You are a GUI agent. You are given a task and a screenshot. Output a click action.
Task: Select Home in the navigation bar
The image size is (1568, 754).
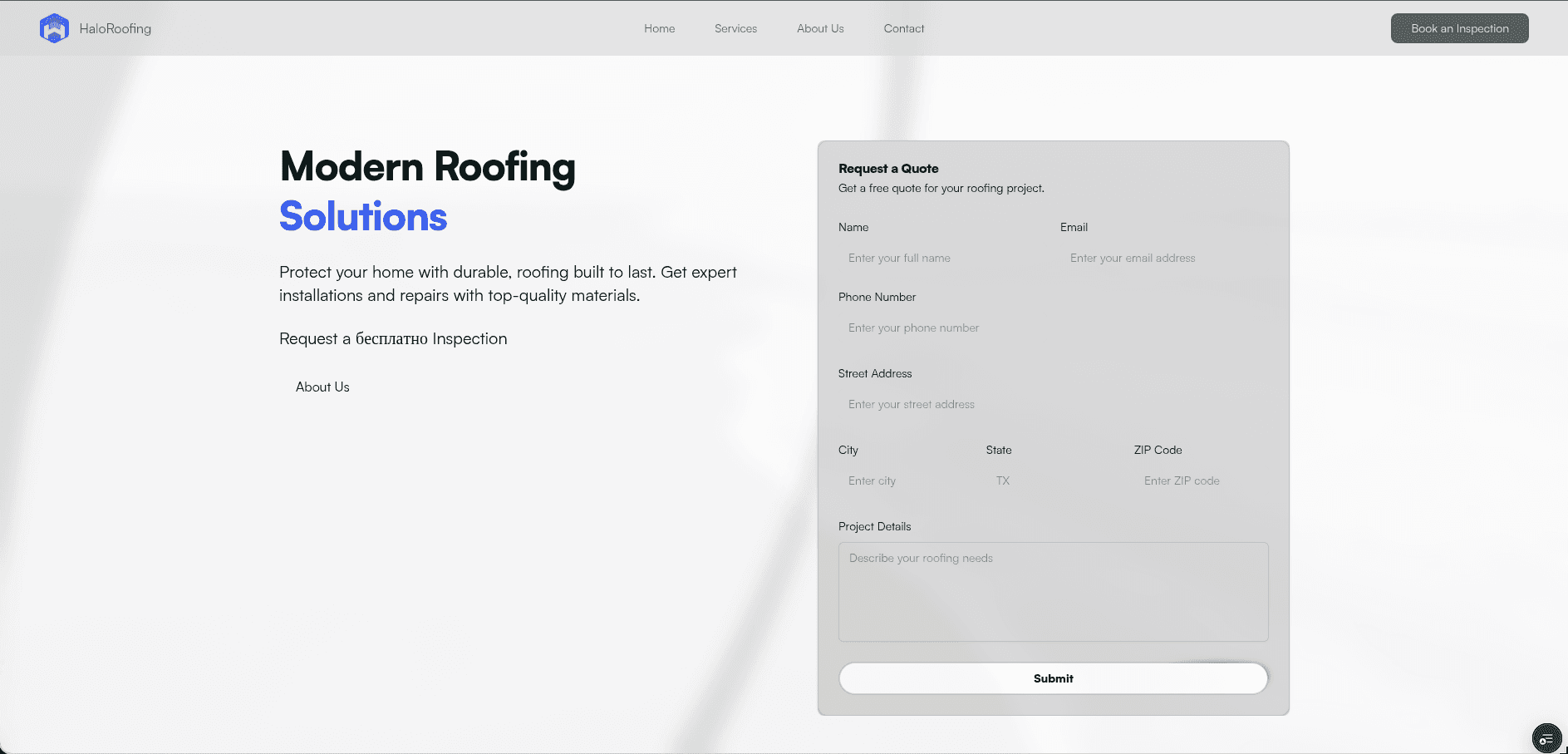coord(659,28)
